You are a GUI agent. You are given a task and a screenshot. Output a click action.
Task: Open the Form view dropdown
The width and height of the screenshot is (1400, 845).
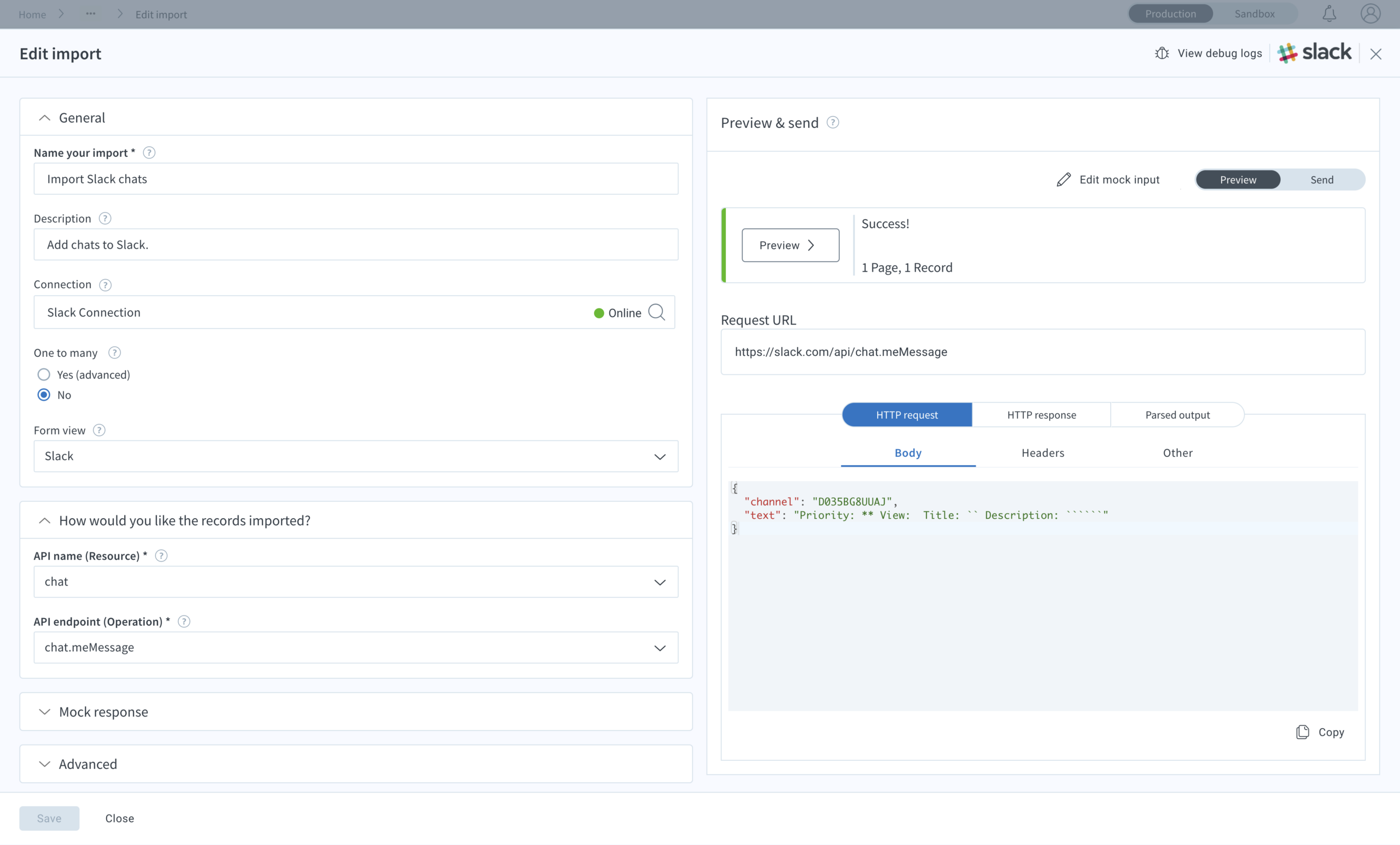click(355, 456)
